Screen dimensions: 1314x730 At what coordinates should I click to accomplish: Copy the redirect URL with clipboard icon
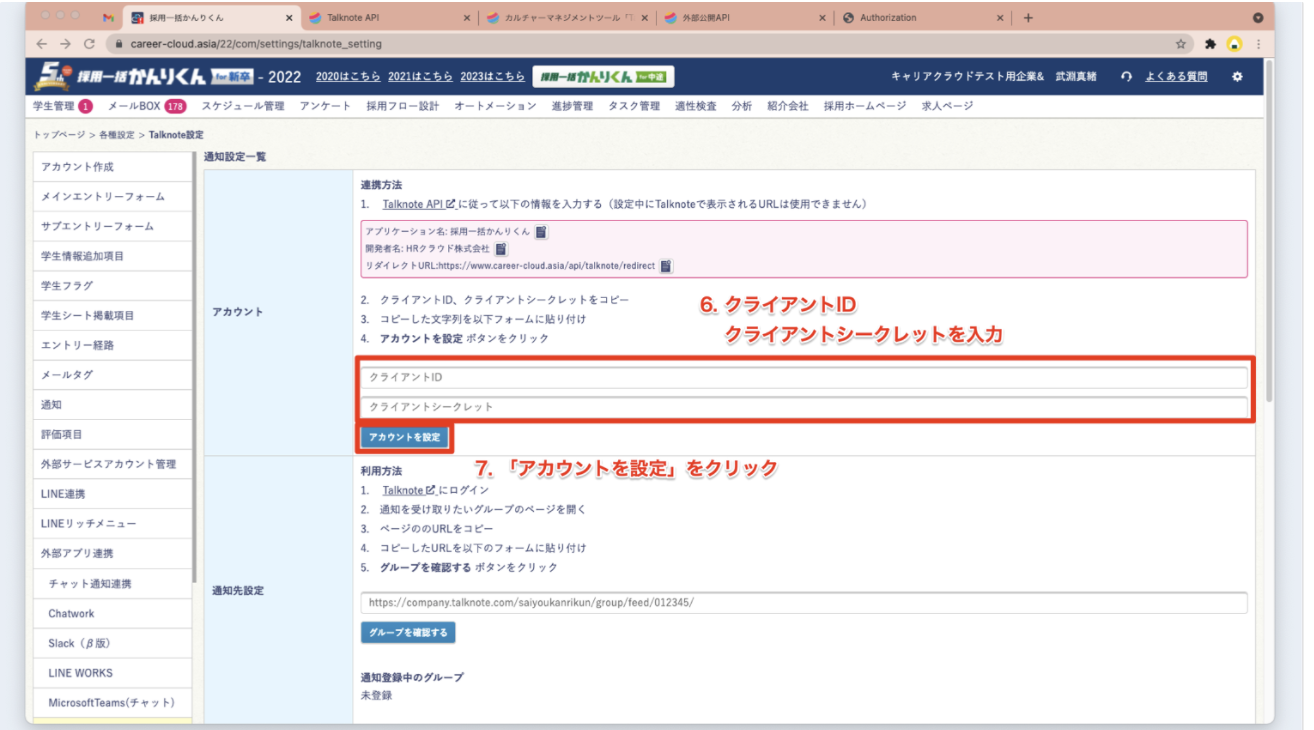click(x=665, y=266)
